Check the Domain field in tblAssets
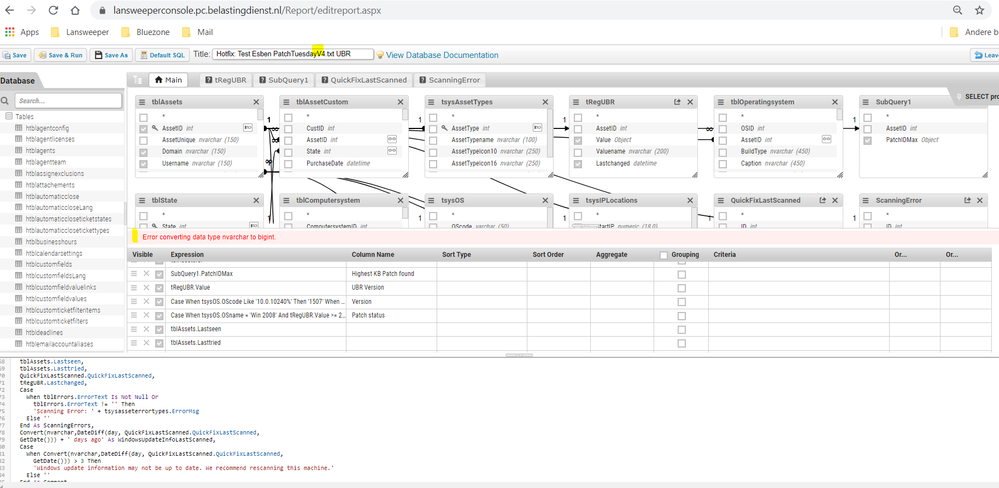 144,151
